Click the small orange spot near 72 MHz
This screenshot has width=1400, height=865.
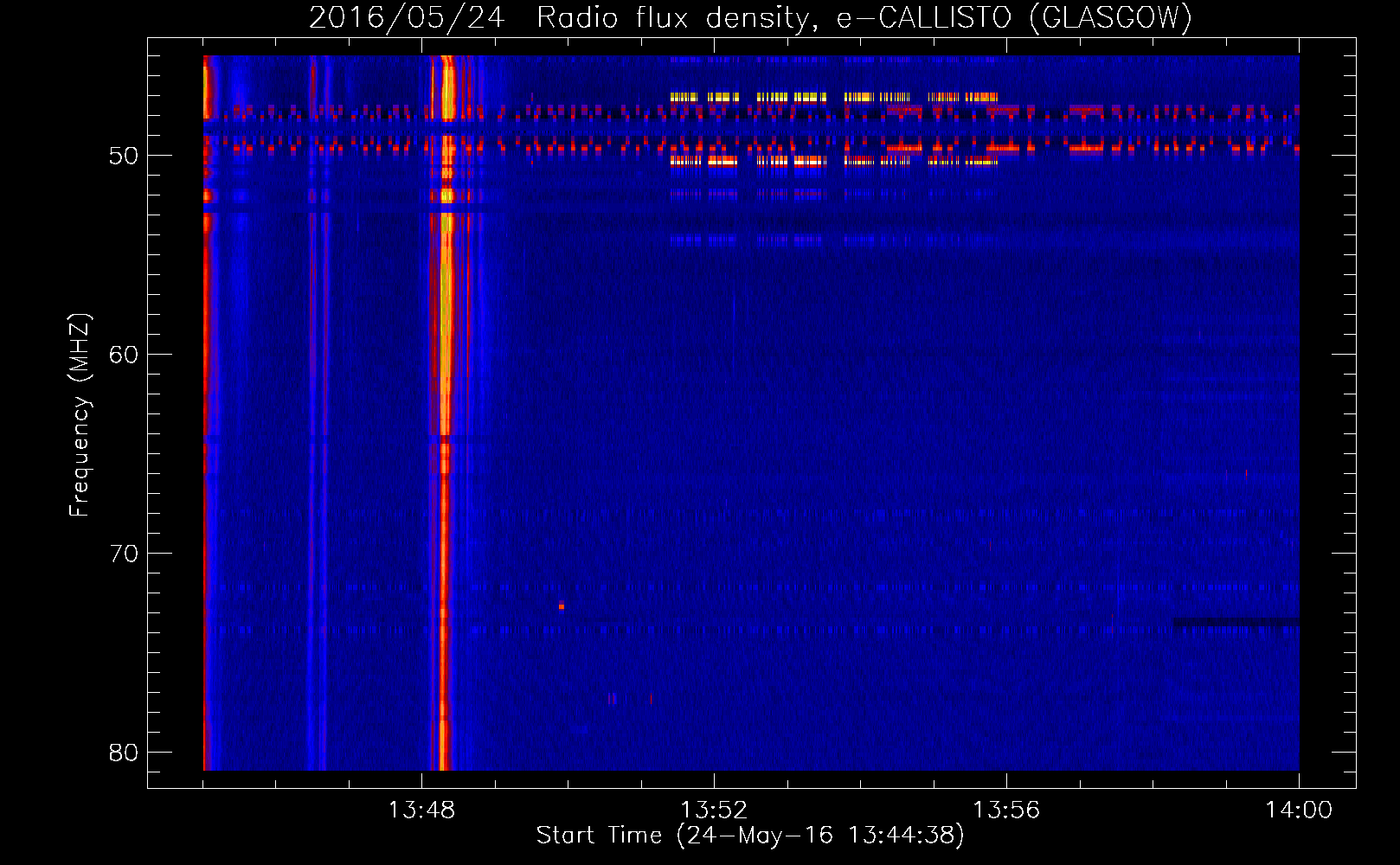(562, 605)
